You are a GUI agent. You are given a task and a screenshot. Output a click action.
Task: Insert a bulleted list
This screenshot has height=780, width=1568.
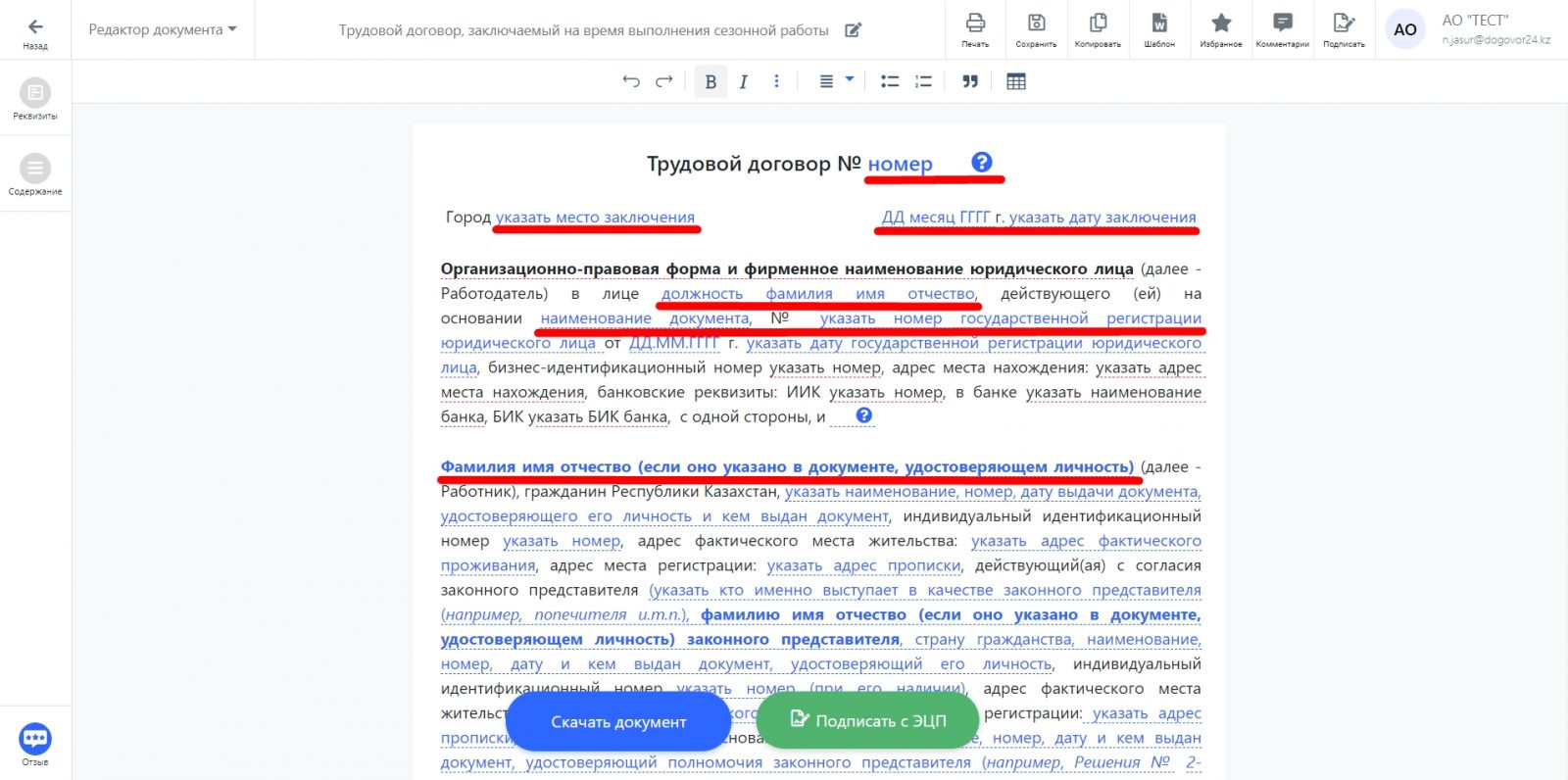[x=890, y=81]
